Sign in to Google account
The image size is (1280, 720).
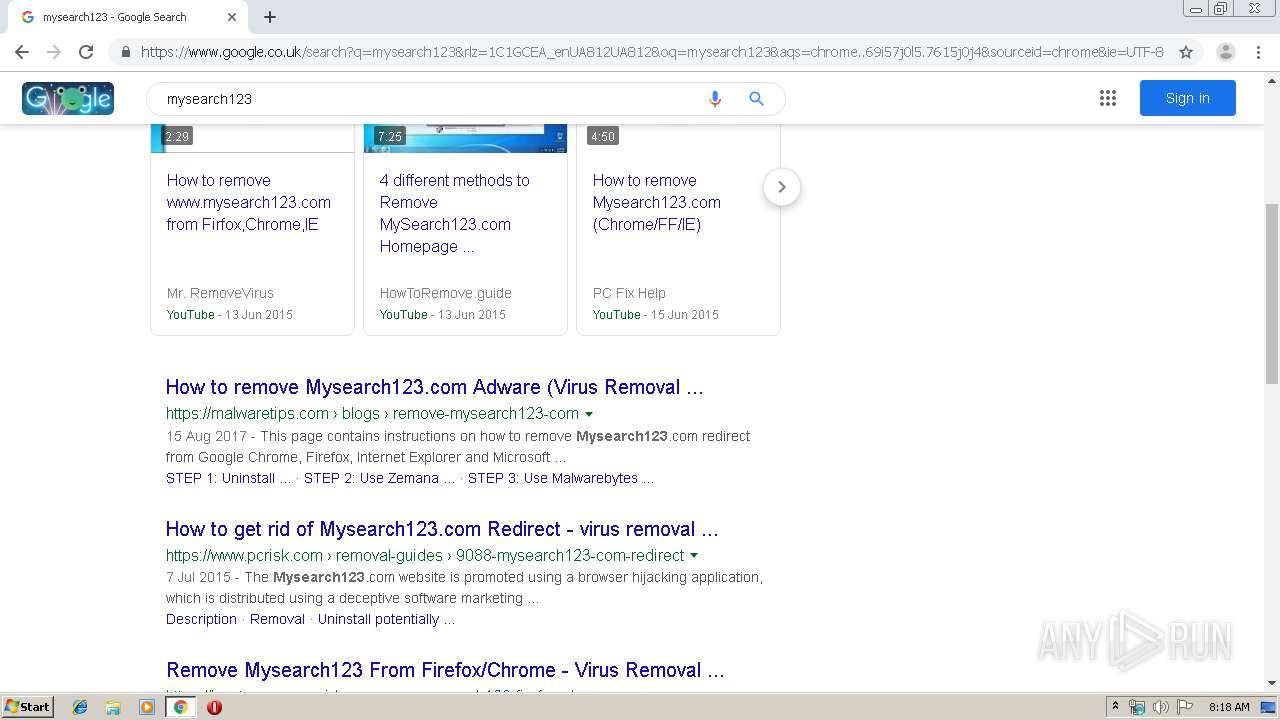tap(1187, 98)
